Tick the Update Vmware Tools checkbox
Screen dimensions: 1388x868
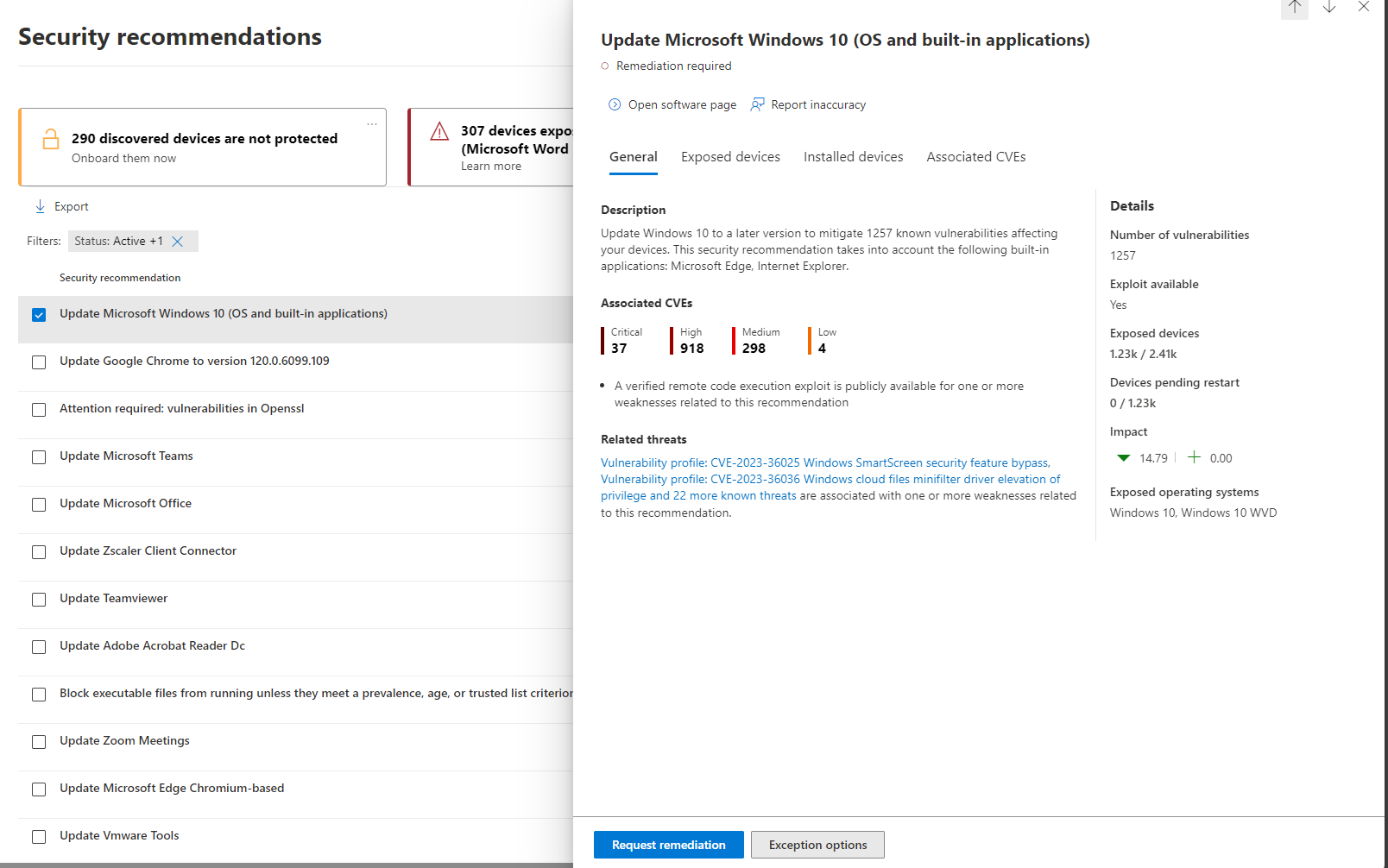point(39,837)
